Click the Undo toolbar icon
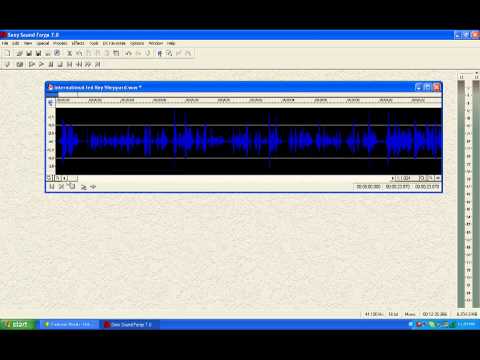This screenshot has height=360, width=480. pyautogui.click(x=128, y=53)
